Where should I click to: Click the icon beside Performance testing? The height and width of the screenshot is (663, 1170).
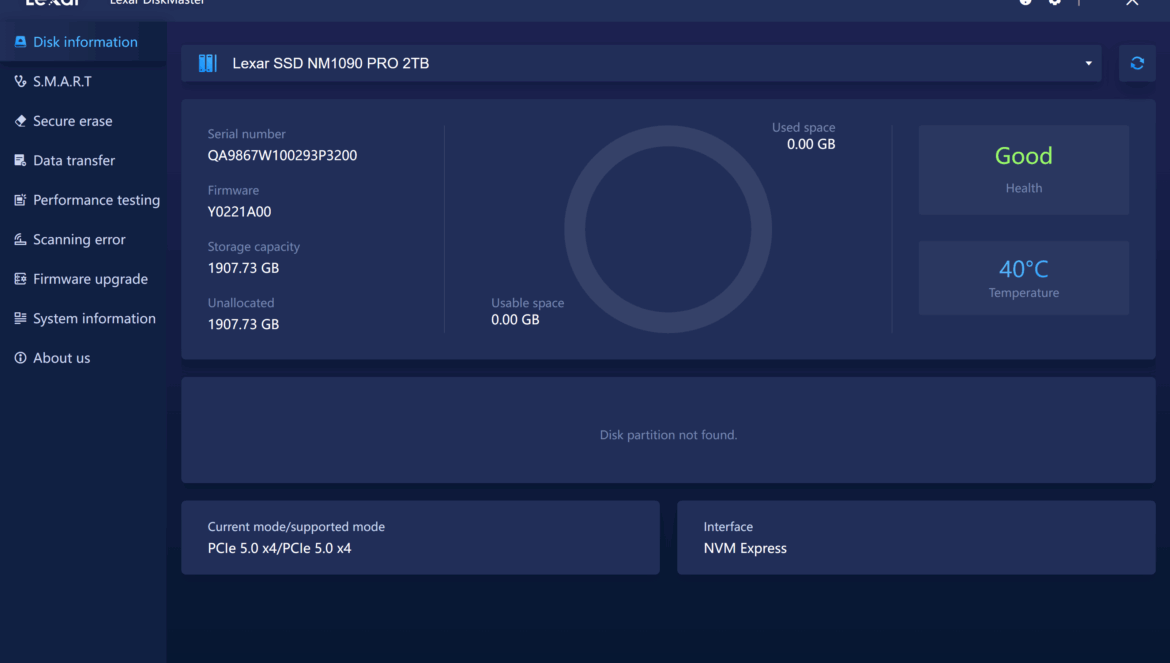pyautogui.click(x=20, y=200)
